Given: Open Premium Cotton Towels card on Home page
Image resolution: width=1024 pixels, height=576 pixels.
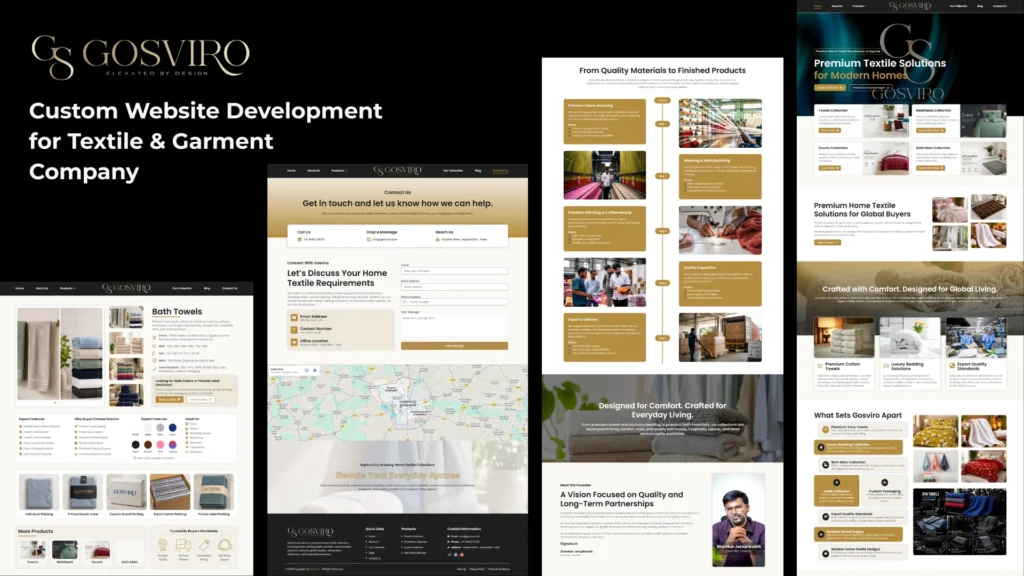Looking at the screenshot, I should click(x=844, y=353).
